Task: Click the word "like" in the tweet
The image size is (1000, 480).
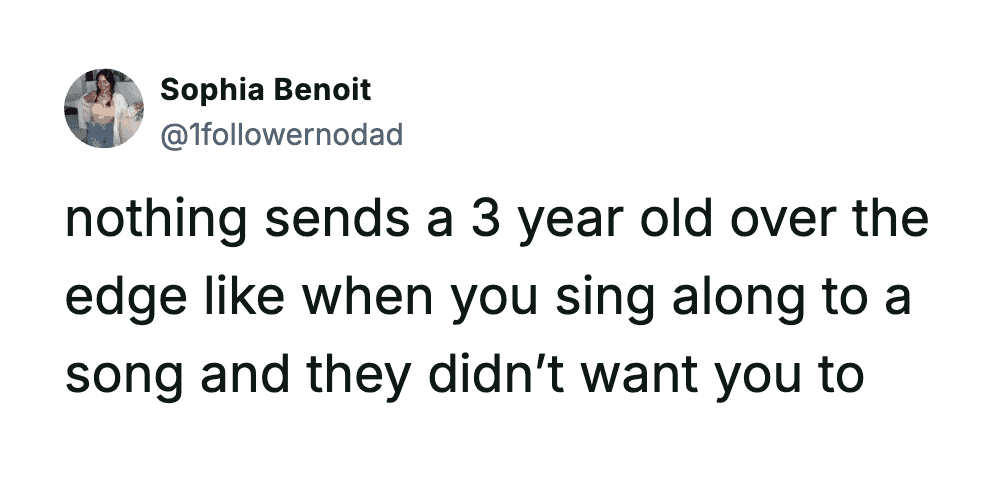Action: point(235,299)
